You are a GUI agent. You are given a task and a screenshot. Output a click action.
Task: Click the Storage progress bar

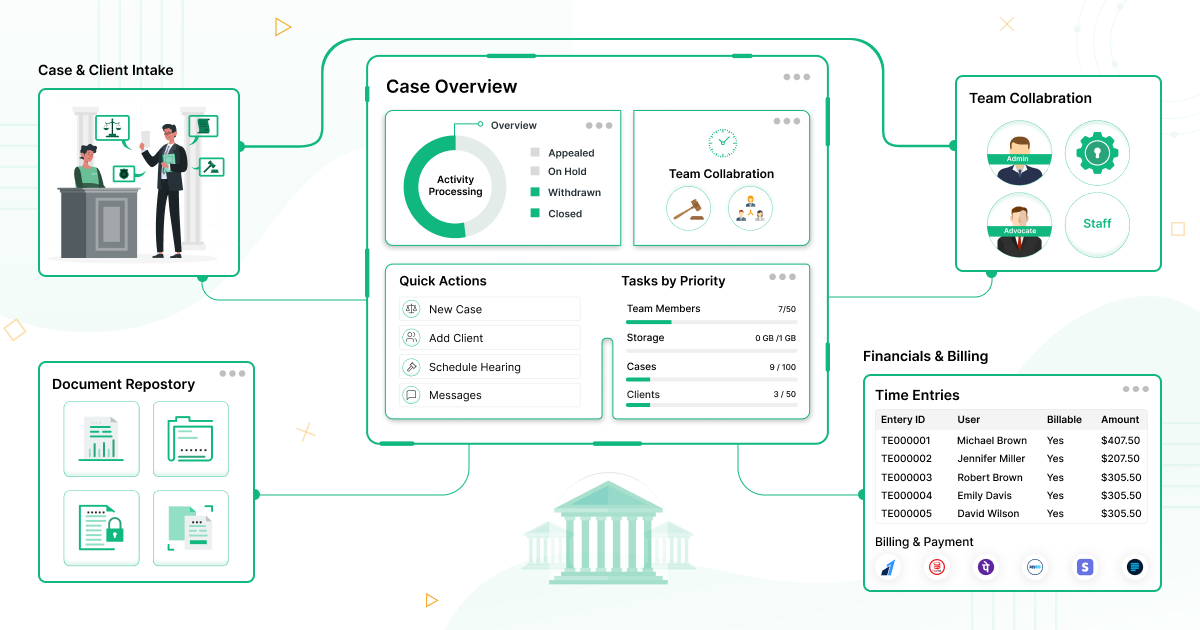coord(711,351)
